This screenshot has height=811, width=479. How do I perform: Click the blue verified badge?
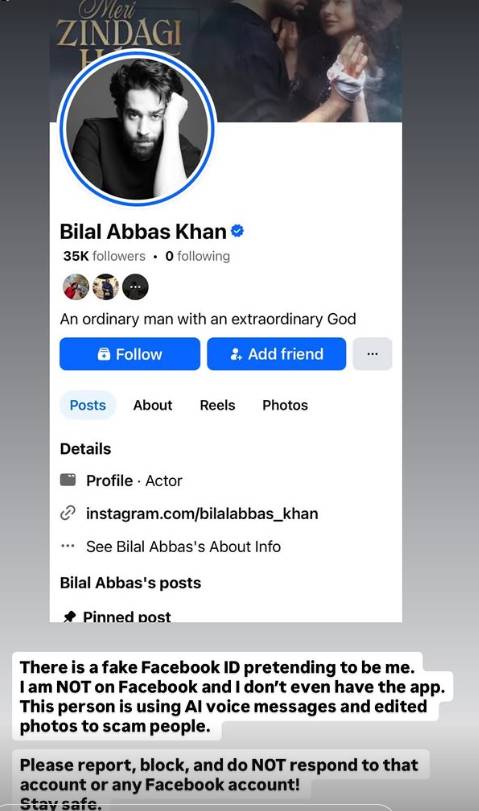(237, 231)
